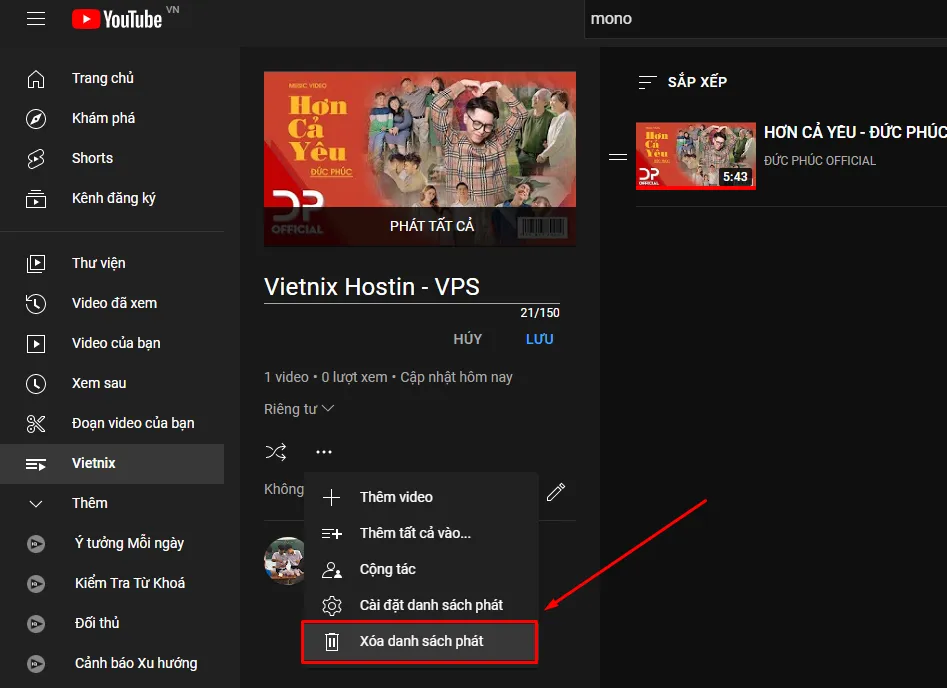Open the Kiểm Tra Từ Khoá channel icon

[x=36, y=584]
